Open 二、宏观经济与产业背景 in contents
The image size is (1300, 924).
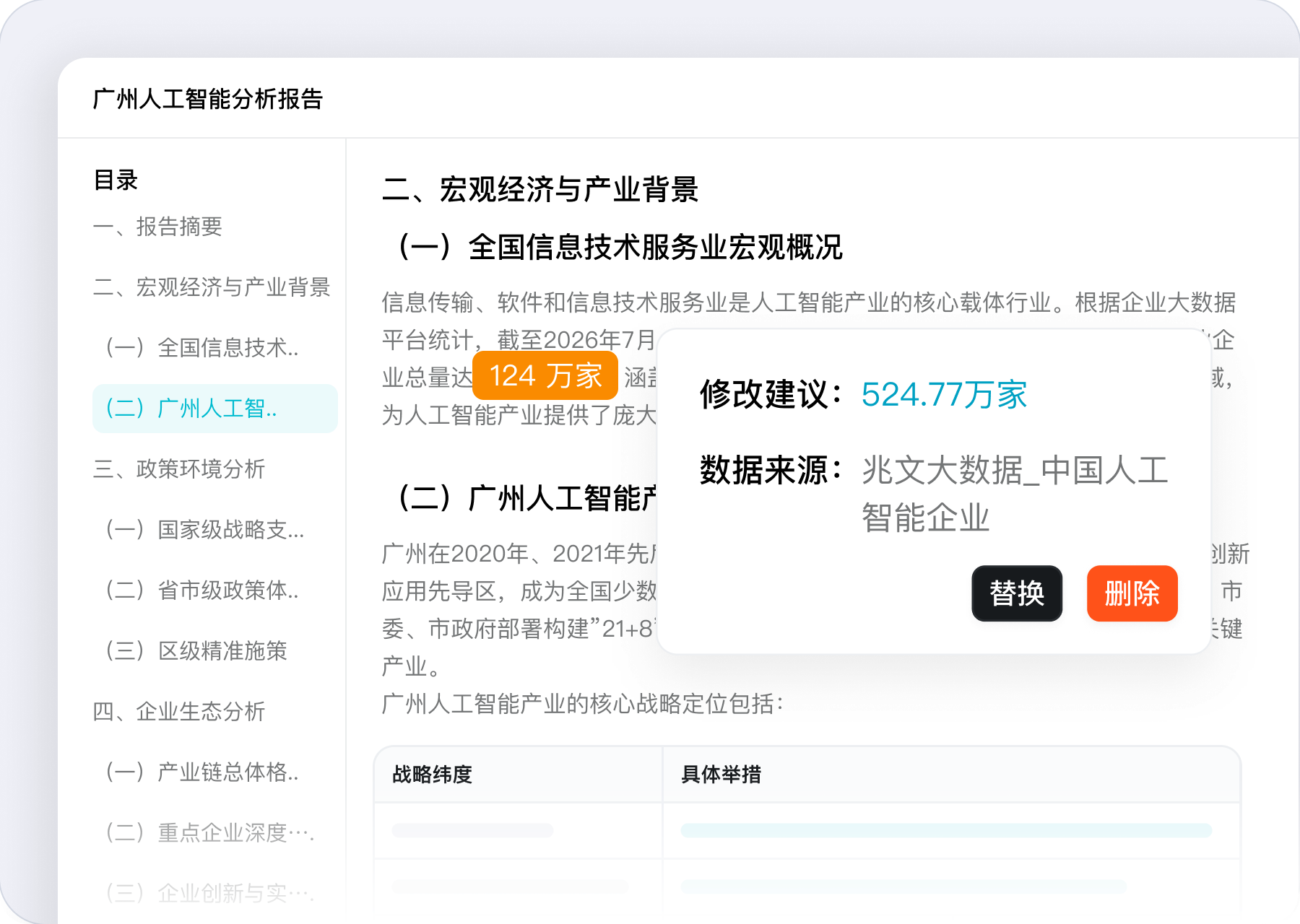click(x=212, y=287)
